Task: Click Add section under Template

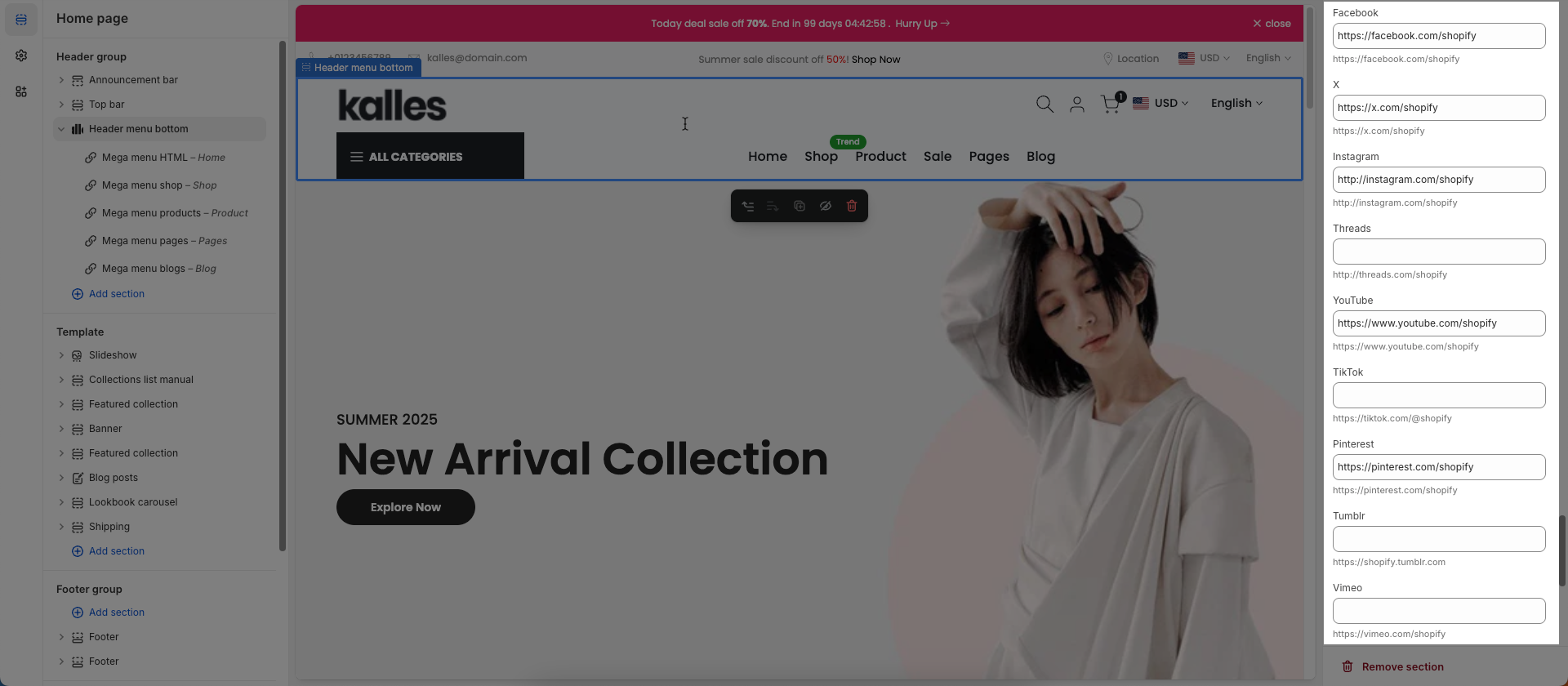Action: coord(108,551)
